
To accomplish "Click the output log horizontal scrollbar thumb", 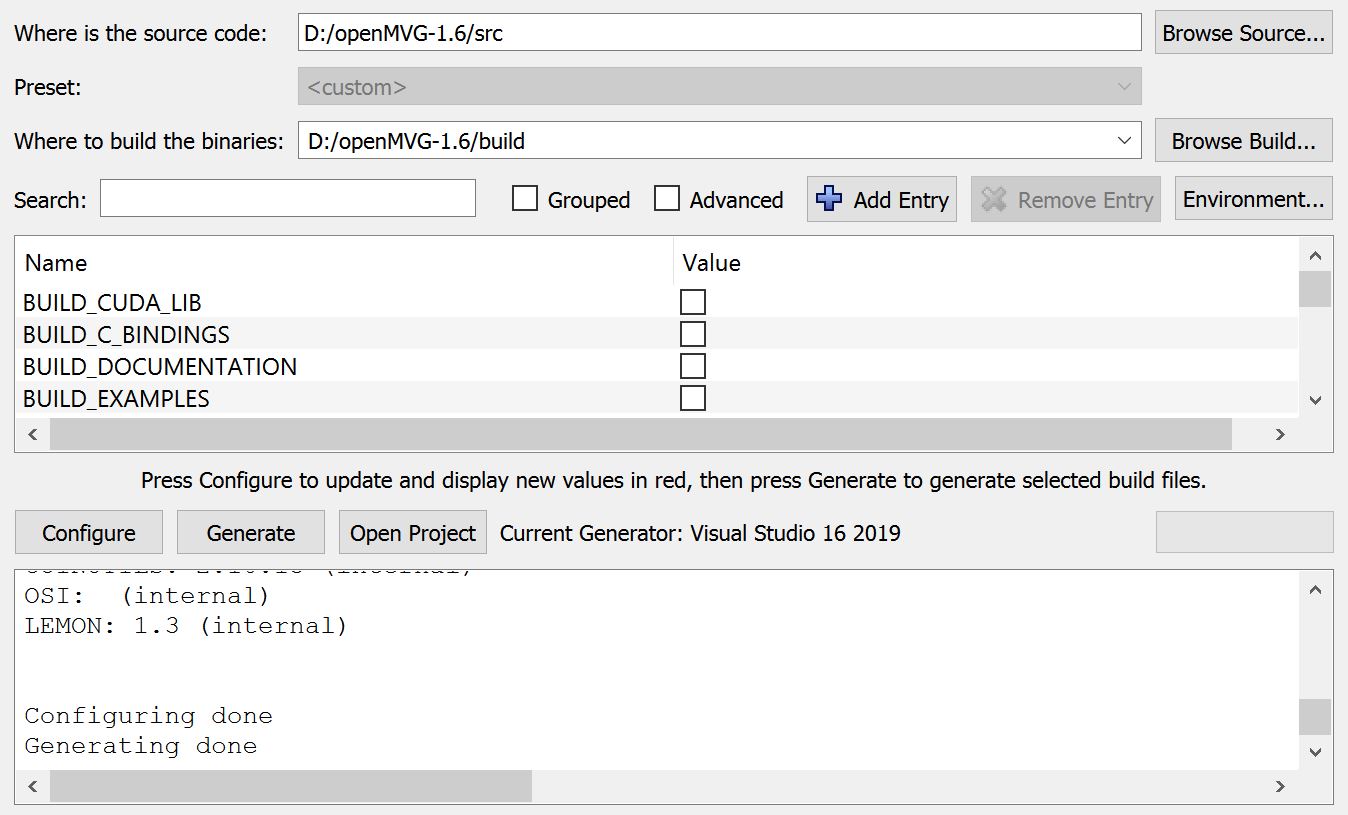I will click(291, 786).
